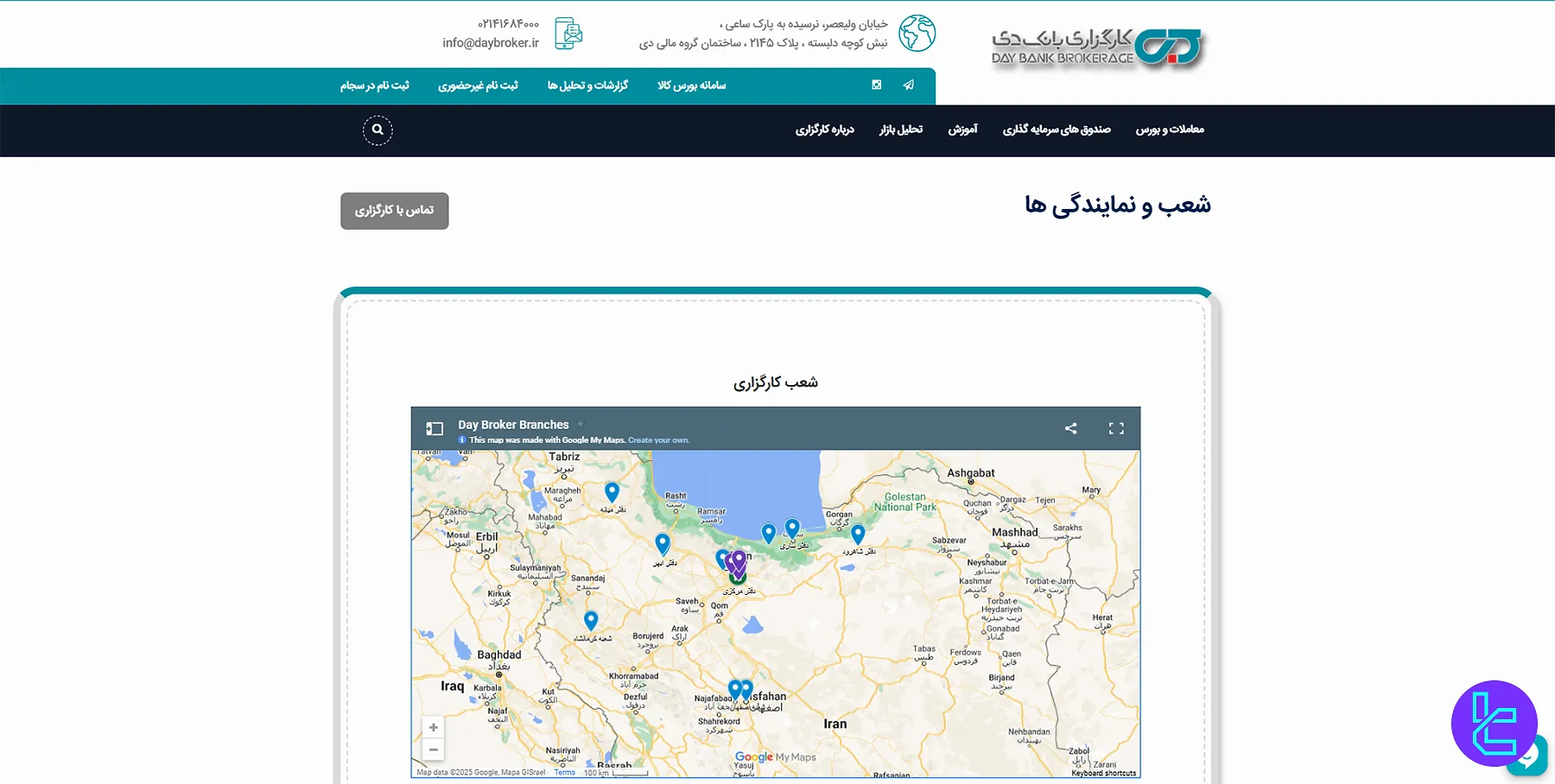Select the Mashhad branch pin on the map
1555x784 pixels.
point(857,534)
